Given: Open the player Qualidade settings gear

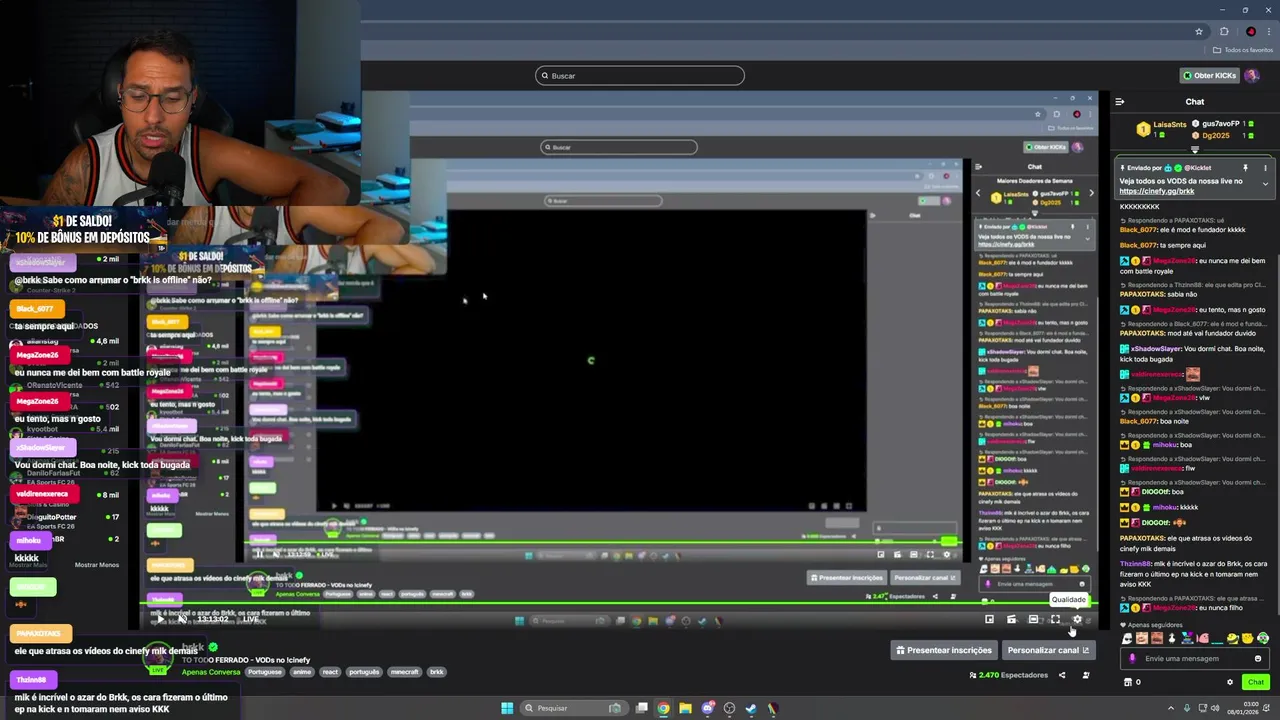Looking at the screenshot, I should coord(1077,620).
